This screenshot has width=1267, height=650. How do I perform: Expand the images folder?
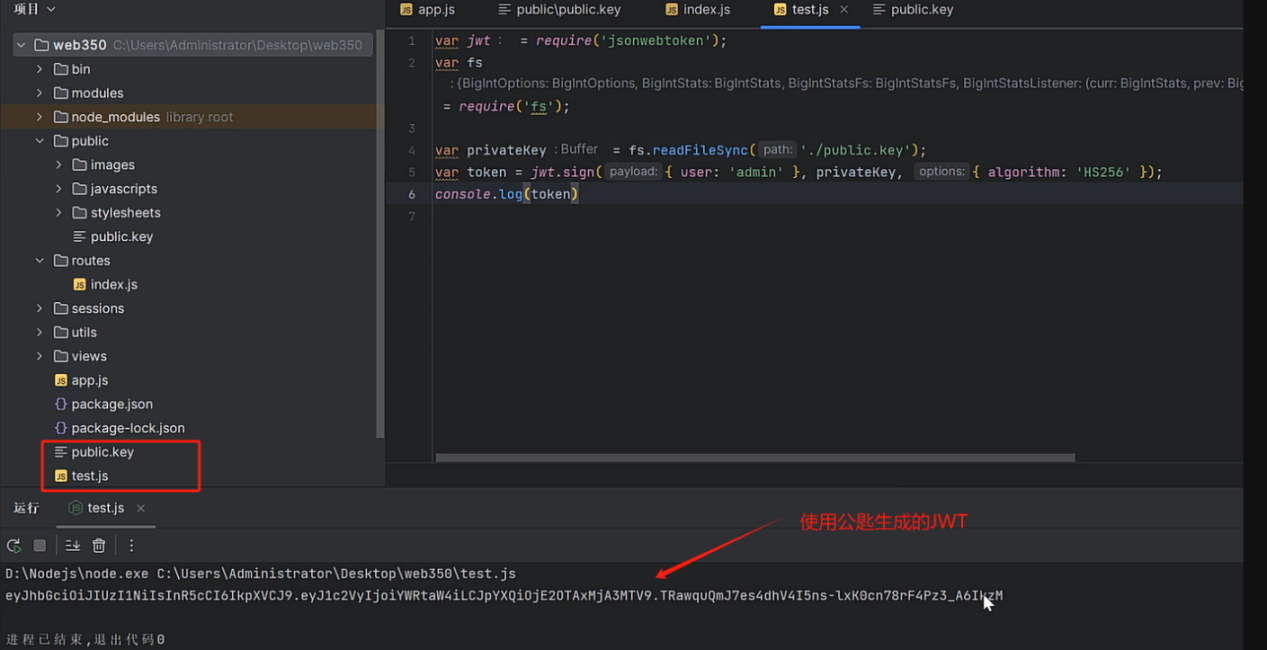pyautogui.click(x=59, y=165)
